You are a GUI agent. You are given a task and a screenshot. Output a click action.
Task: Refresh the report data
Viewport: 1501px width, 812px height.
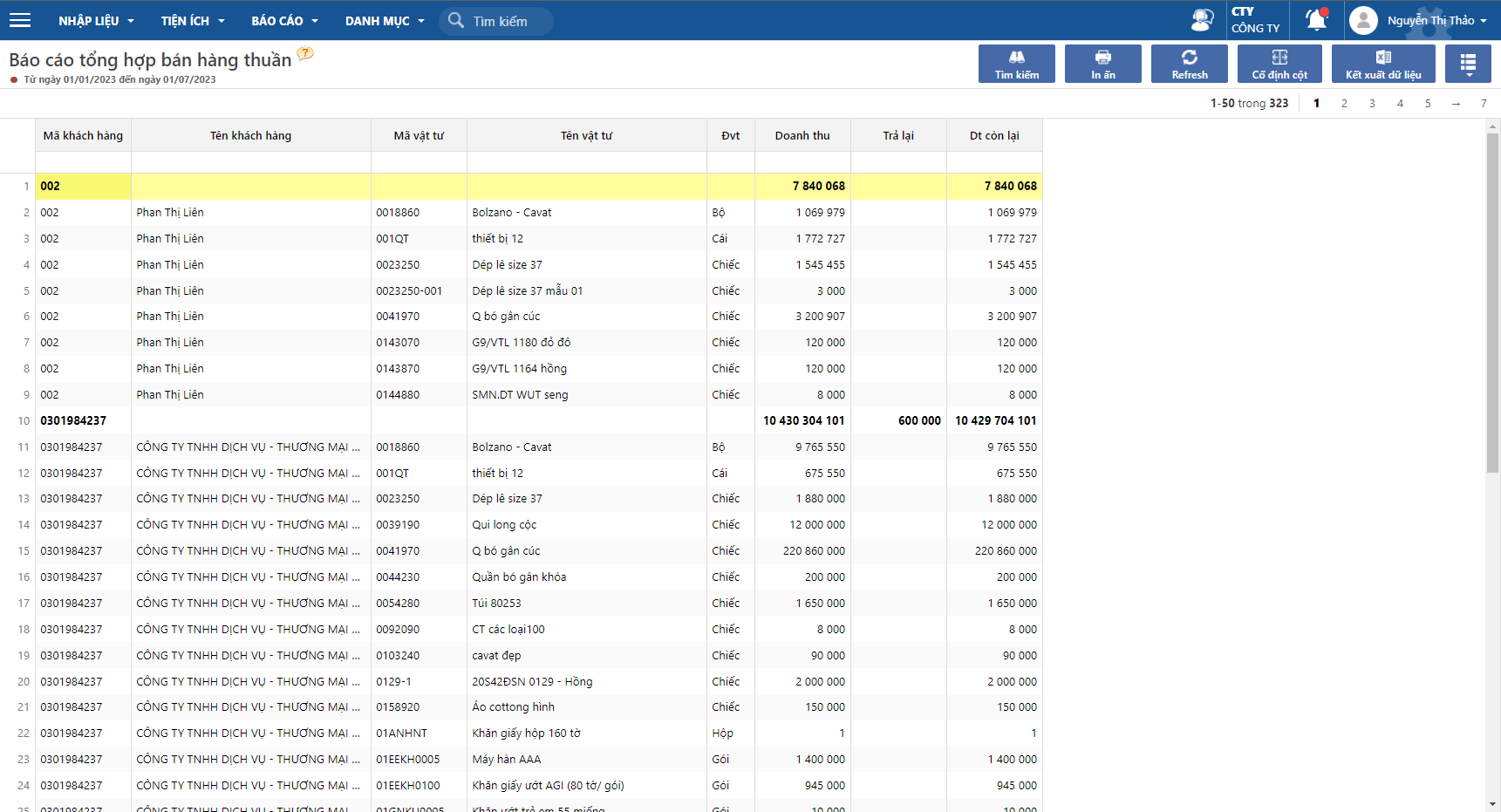(1190, 64)
